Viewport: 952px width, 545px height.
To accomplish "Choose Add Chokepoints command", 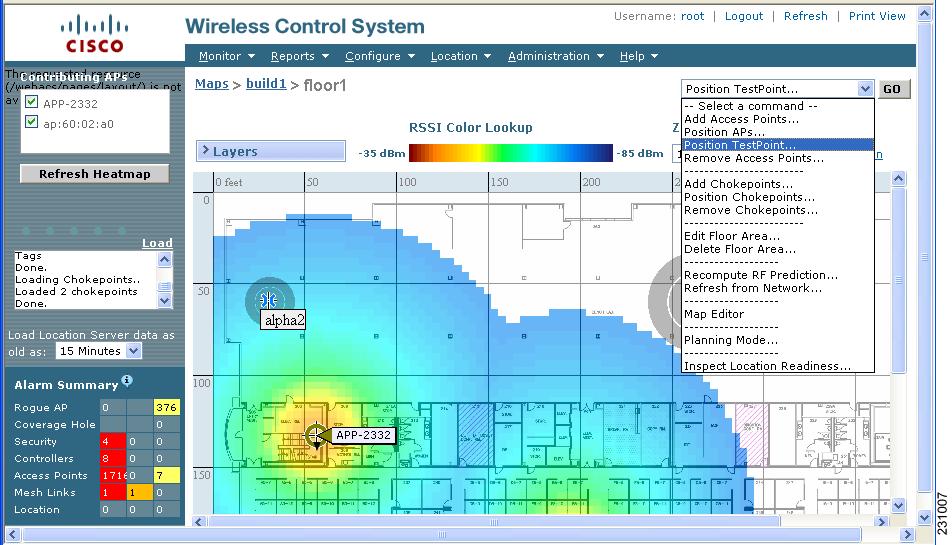I will click(777, 184).
